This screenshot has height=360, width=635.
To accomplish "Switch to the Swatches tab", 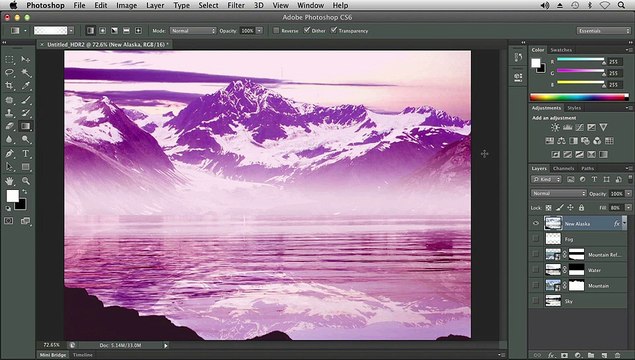I will [x=561, y=50].
